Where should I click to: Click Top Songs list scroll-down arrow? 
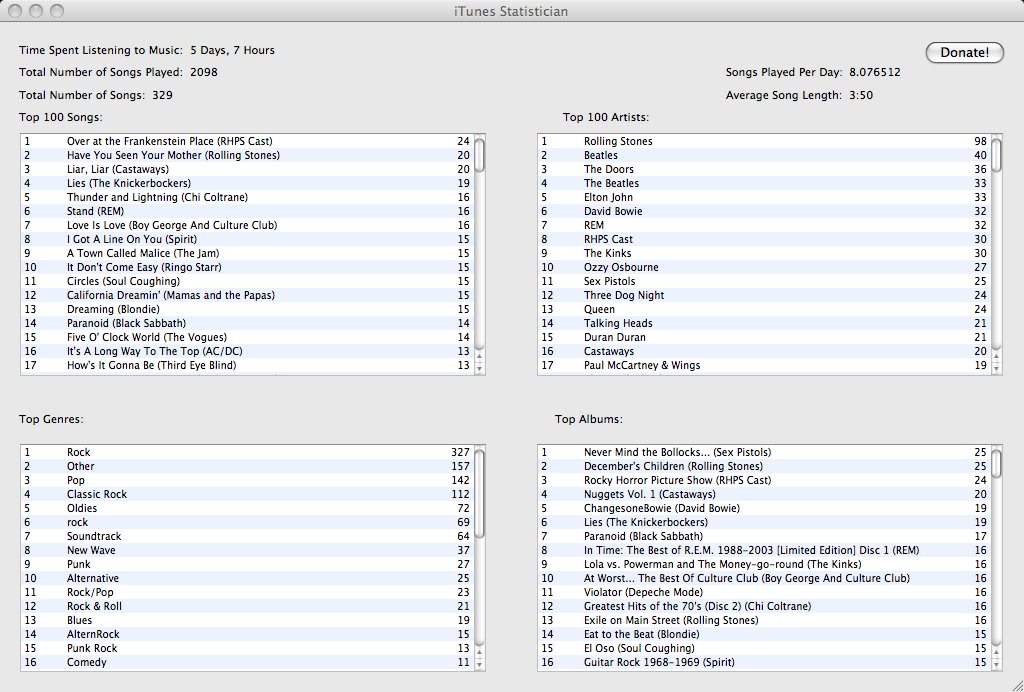click(479, 368)
